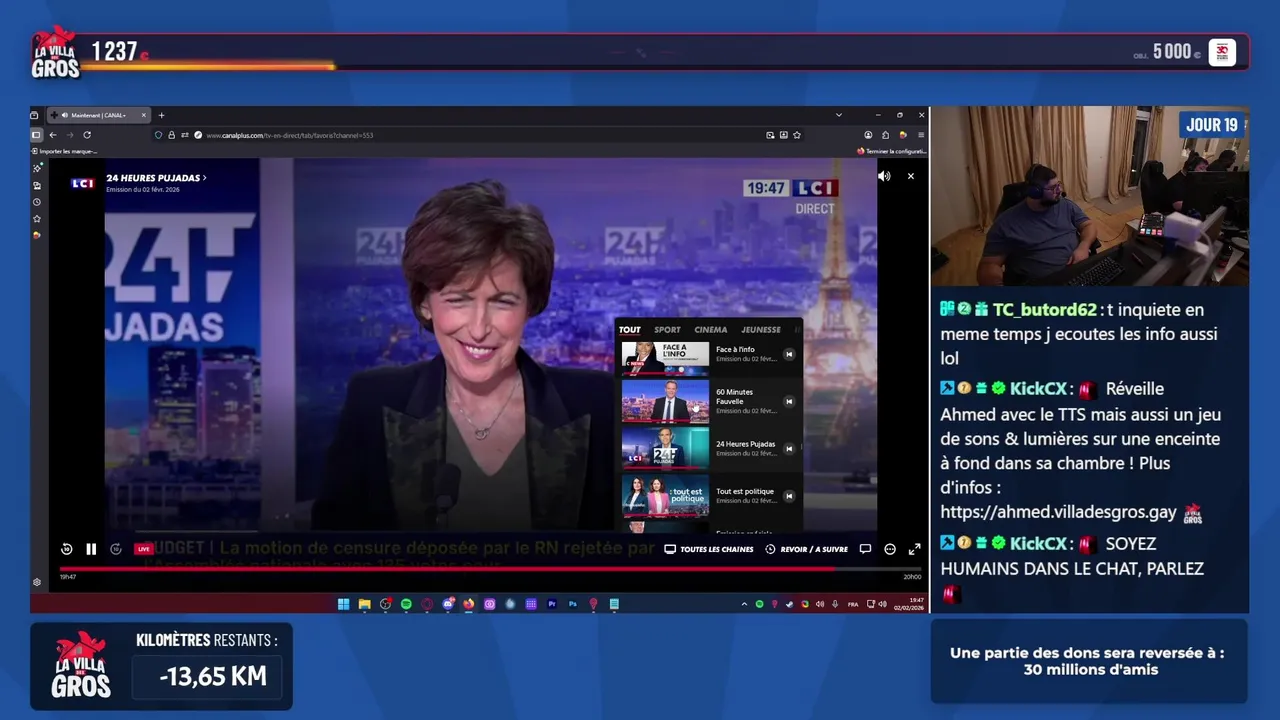The height and width of the screenshot is (720, 1280).
Task: Open the Revoir / À suivre panel
Action: click(806, 549)
